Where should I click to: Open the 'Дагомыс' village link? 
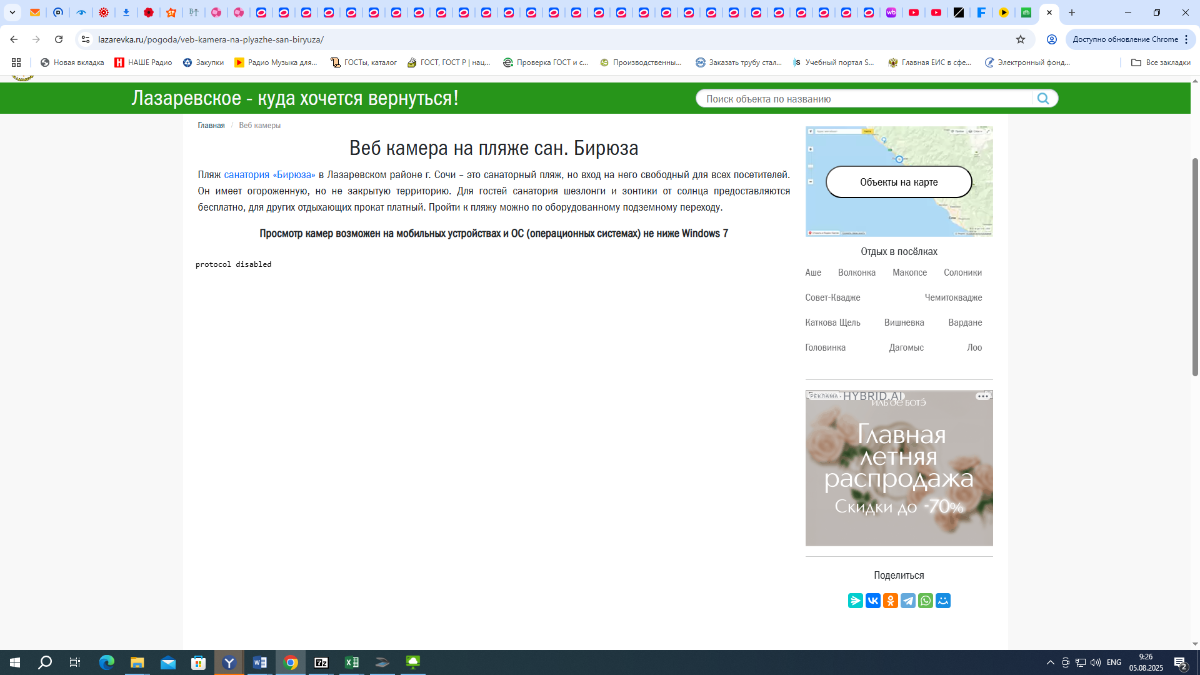pos(906,348)
